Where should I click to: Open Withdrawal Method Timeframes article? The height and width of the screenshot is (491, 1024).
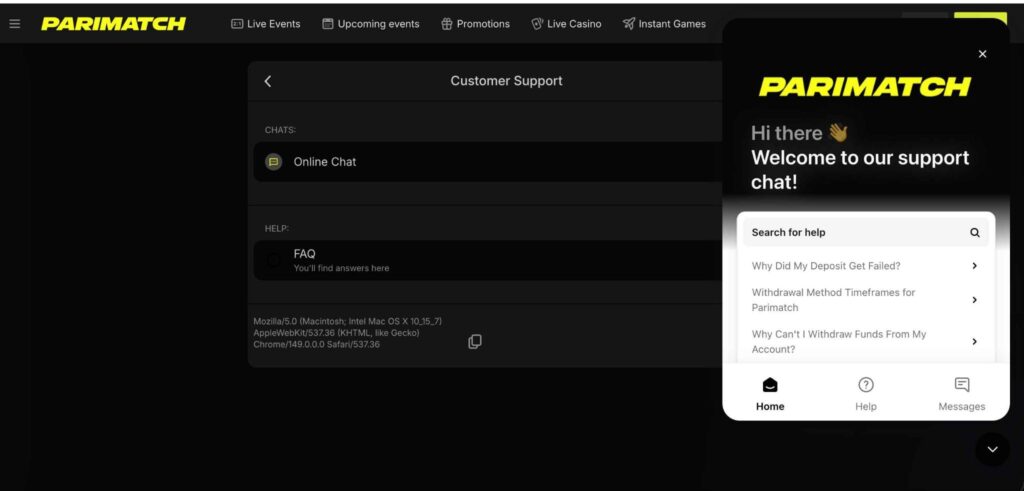coord(865,300)
